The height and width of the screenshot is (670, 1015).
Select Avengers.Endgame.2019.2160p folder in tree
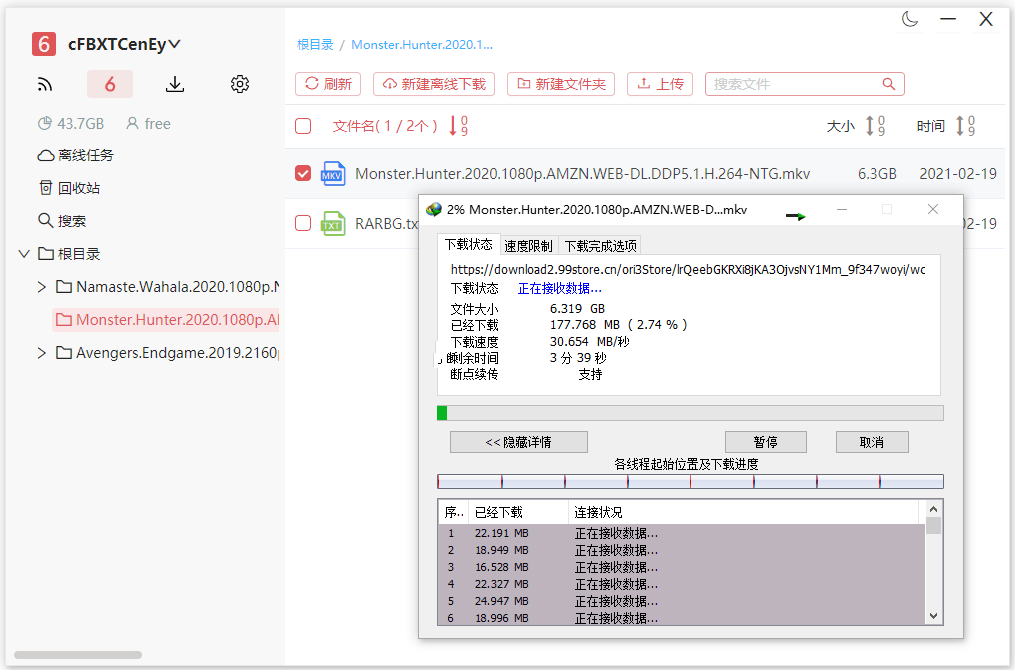(168, 353)
